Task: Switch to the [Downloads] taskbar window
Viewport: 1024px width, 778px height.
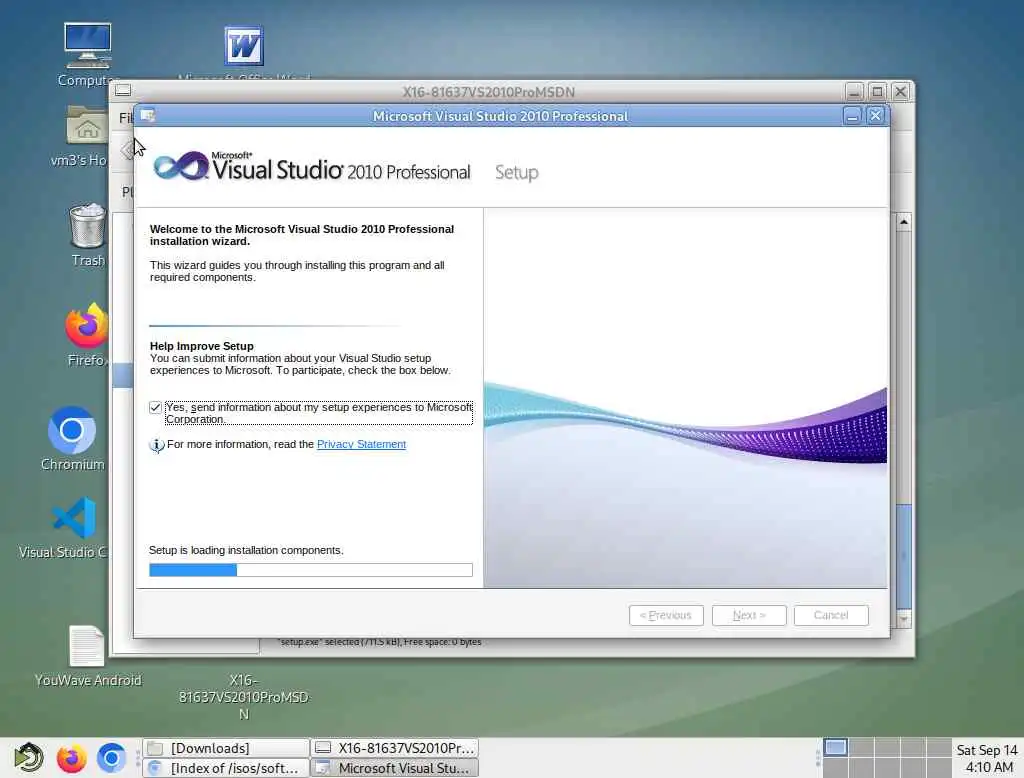Action: pyautogui.click(x=226, y=748)
